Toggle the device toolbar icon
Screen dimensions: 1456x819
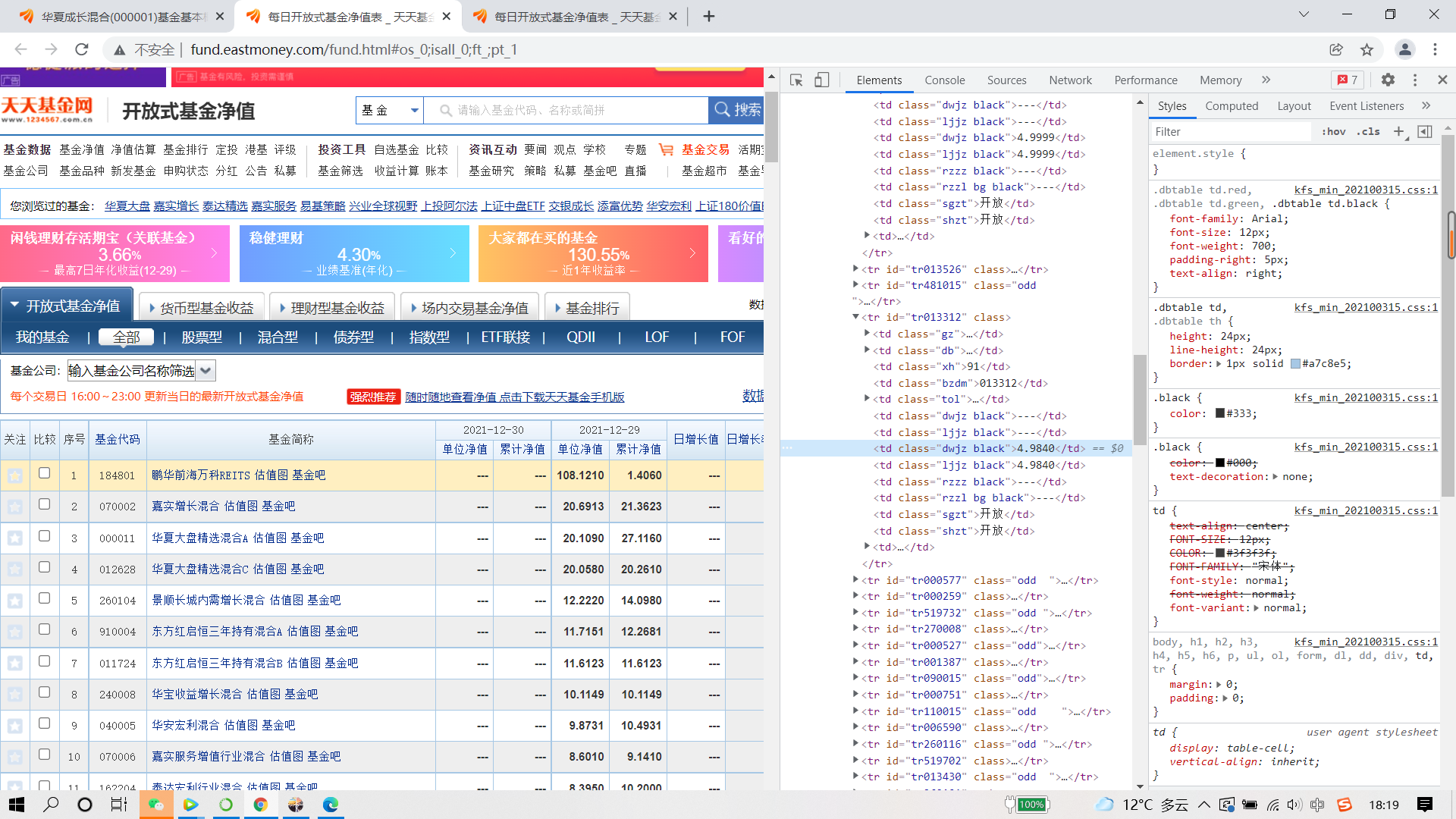tap(821, 80)
